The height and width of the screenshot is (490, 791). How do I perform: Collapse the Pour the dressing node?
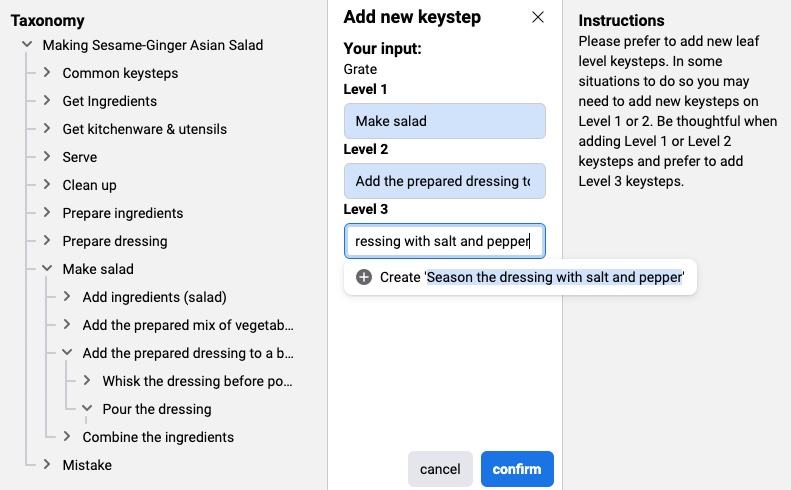87,409
